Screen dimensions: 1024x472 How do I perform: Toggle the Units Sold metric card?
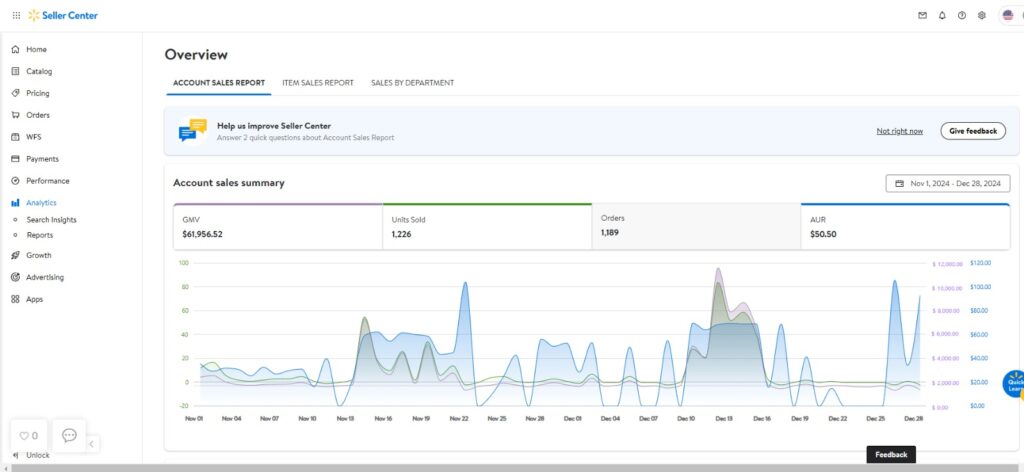pyautogui.click(x=487, y=226)
